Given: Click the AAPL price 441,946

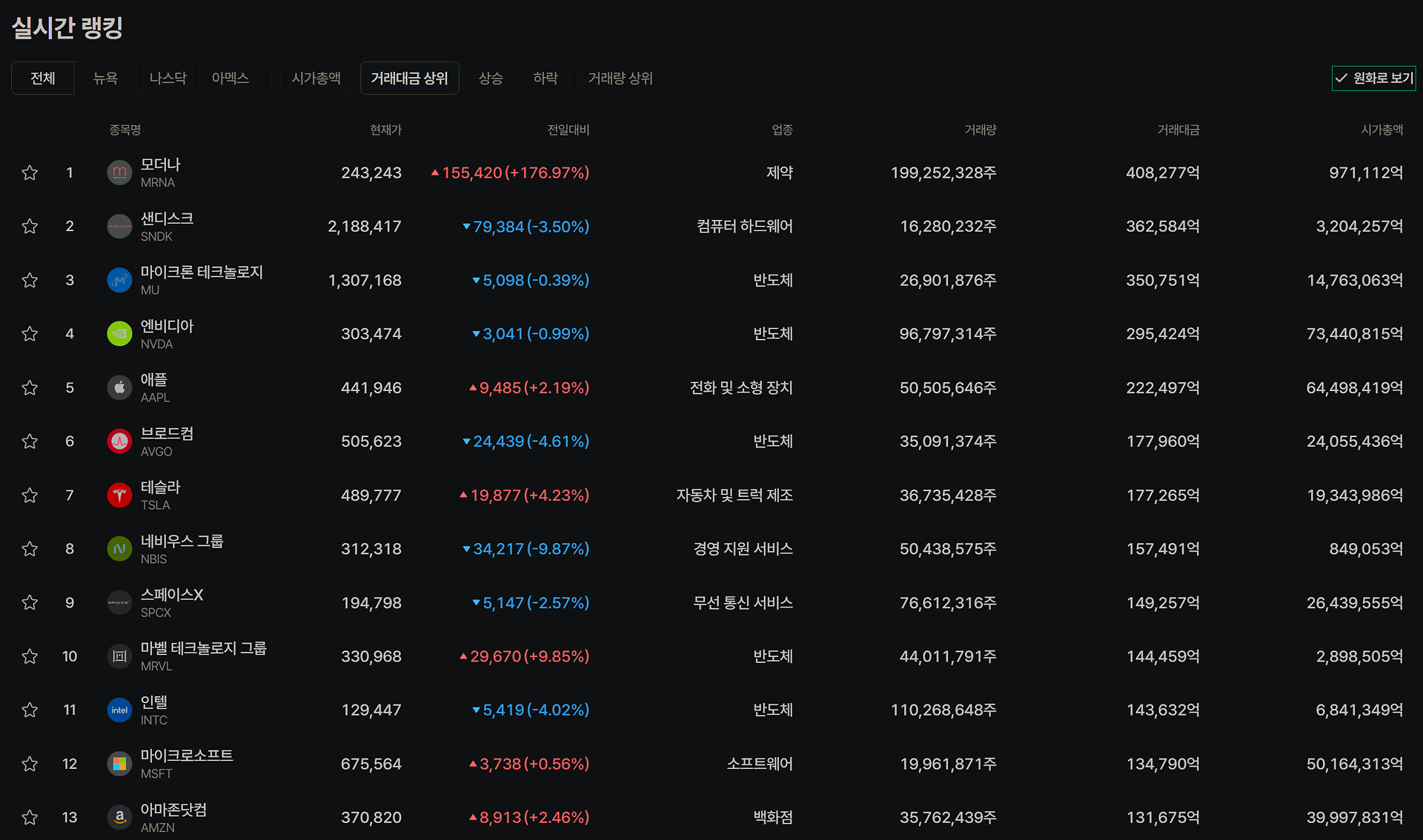Looking at the screenshot, I should [371, 387].
